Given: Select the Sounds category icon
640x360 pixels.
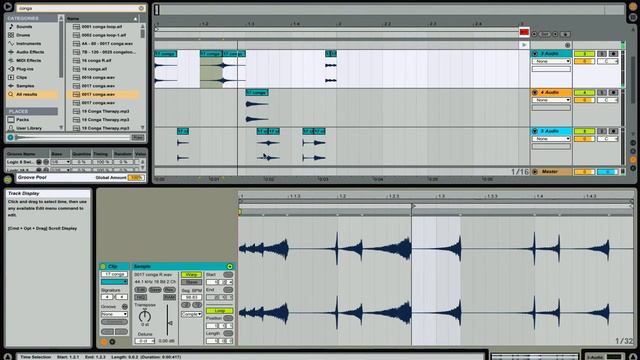Looking at the screenshot, I should [11, 27].
